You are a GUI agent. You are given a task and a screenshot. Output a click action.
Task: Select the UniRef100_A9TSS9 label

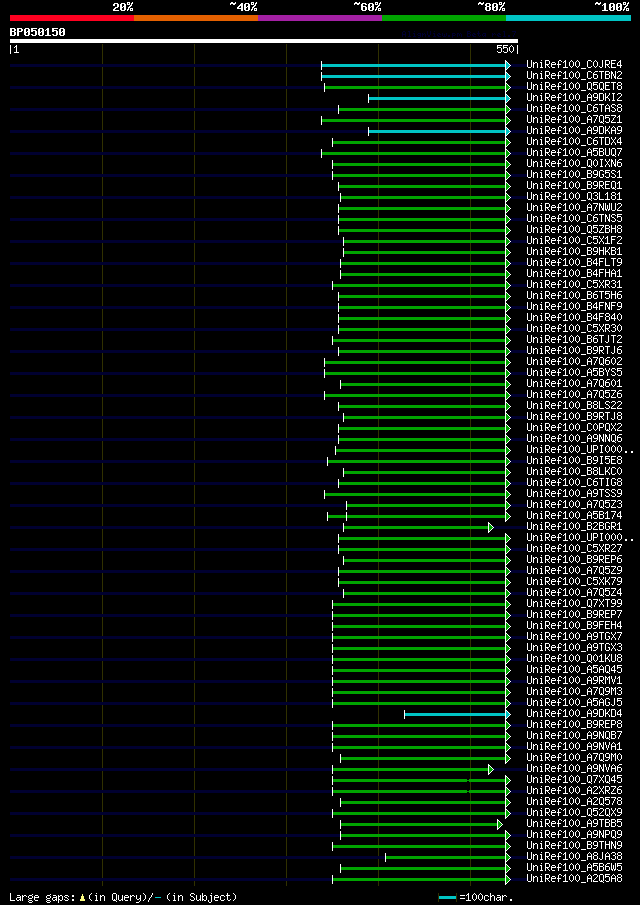[x=574, y=493]
